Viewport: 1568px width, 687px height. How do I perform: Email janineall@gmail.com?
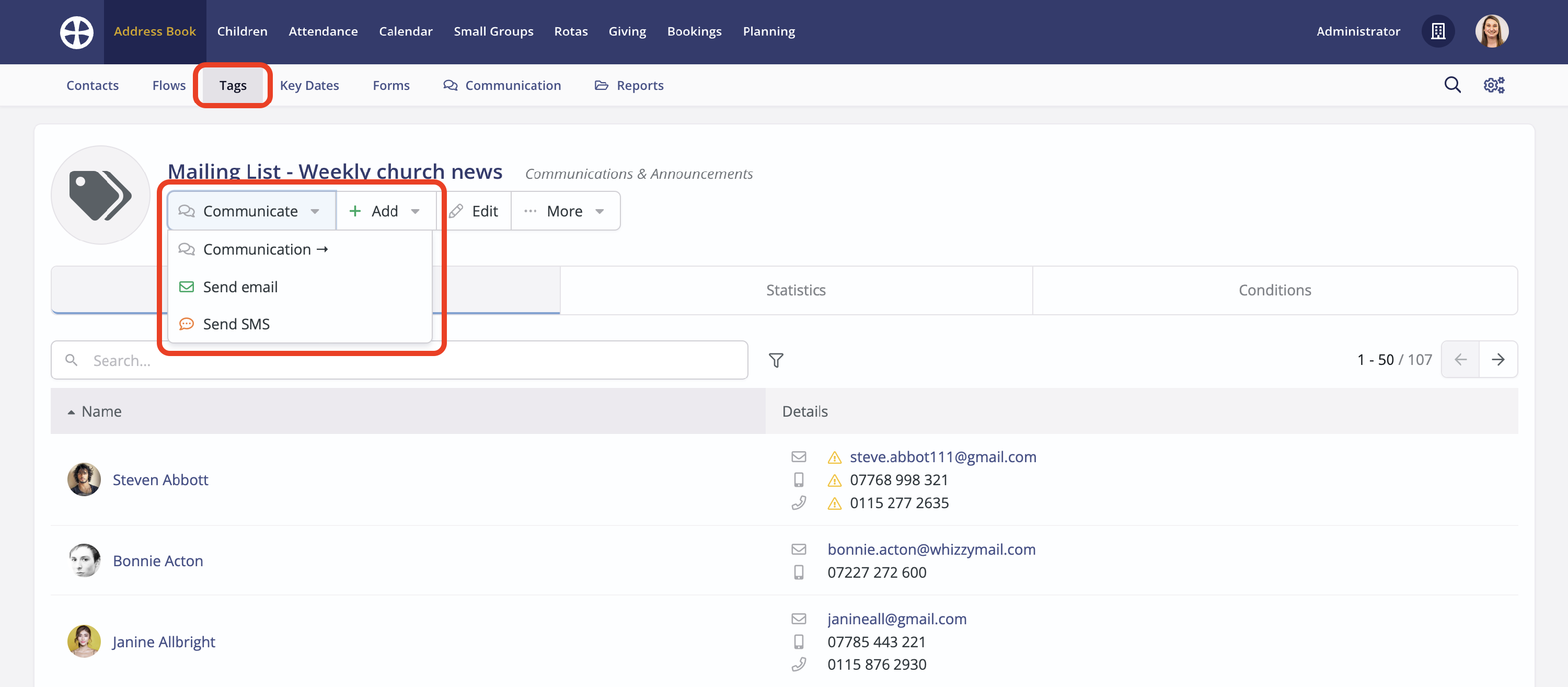[x=897, y=619]
